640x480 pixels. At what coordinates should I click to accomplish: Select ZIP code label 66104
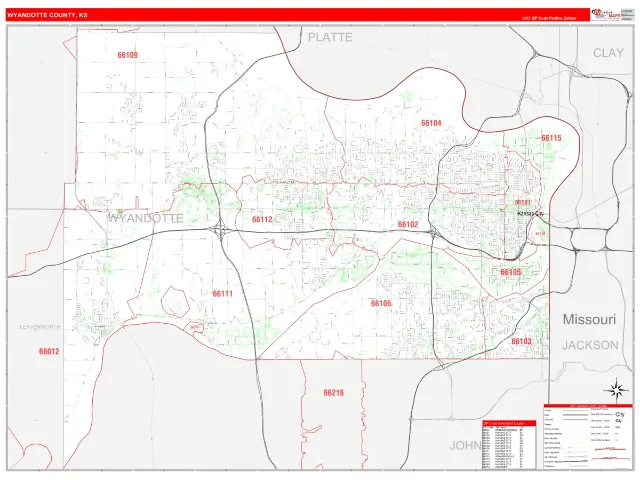click(x=431, y=123)
